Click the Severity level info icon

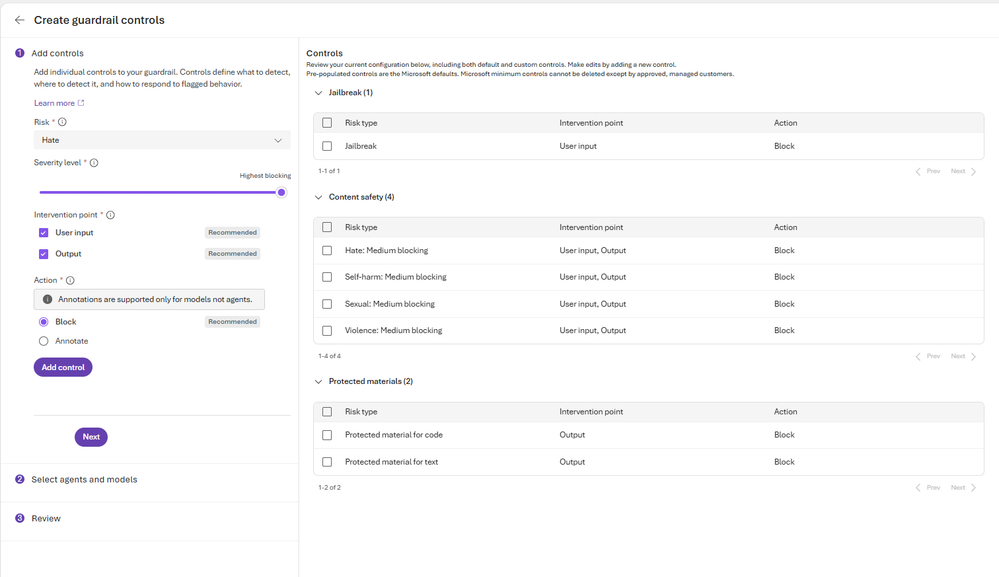point(94,163)
